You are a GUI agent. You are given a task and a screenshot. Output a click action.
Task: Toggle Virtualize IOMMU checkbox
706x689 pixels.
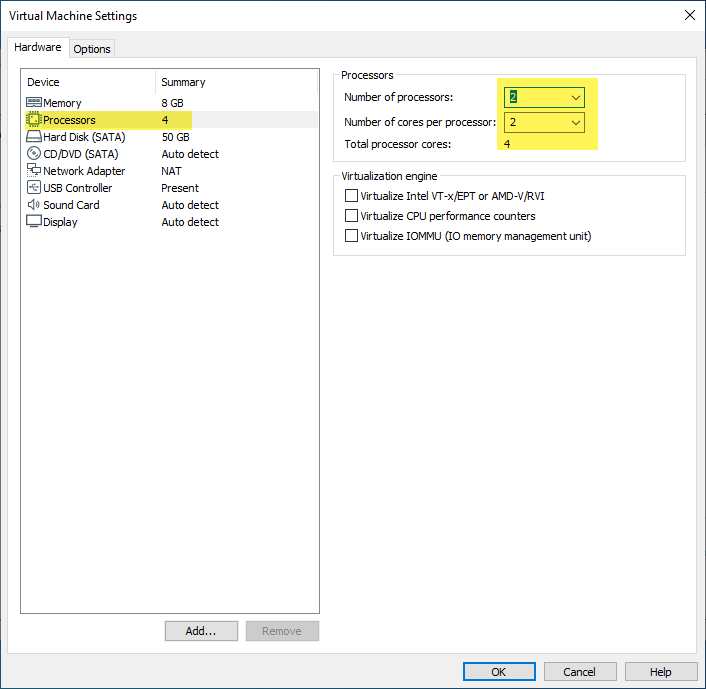tap(351, 236)
